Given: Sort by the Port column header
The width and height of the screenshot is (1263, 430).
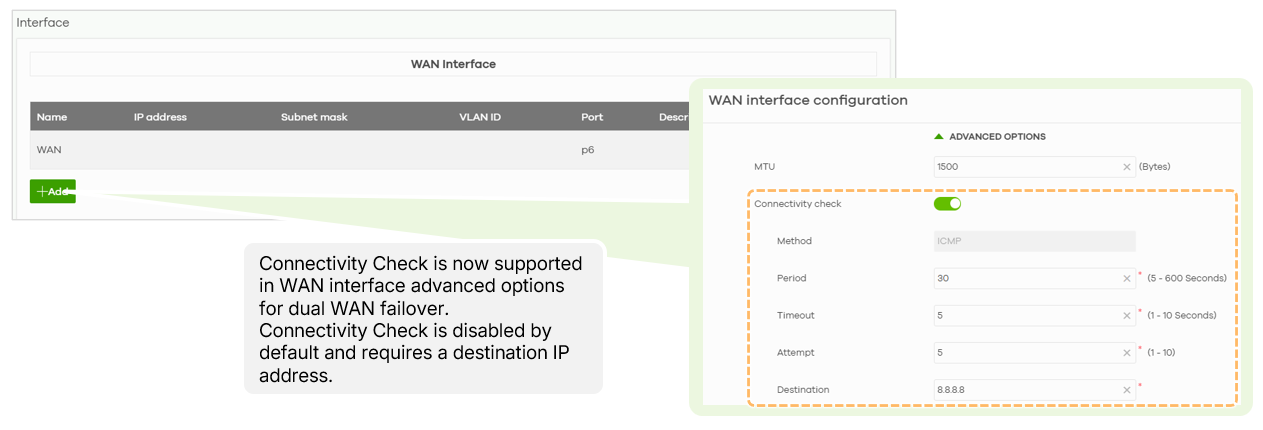Looking at the screenshot, I should (592, 117).
